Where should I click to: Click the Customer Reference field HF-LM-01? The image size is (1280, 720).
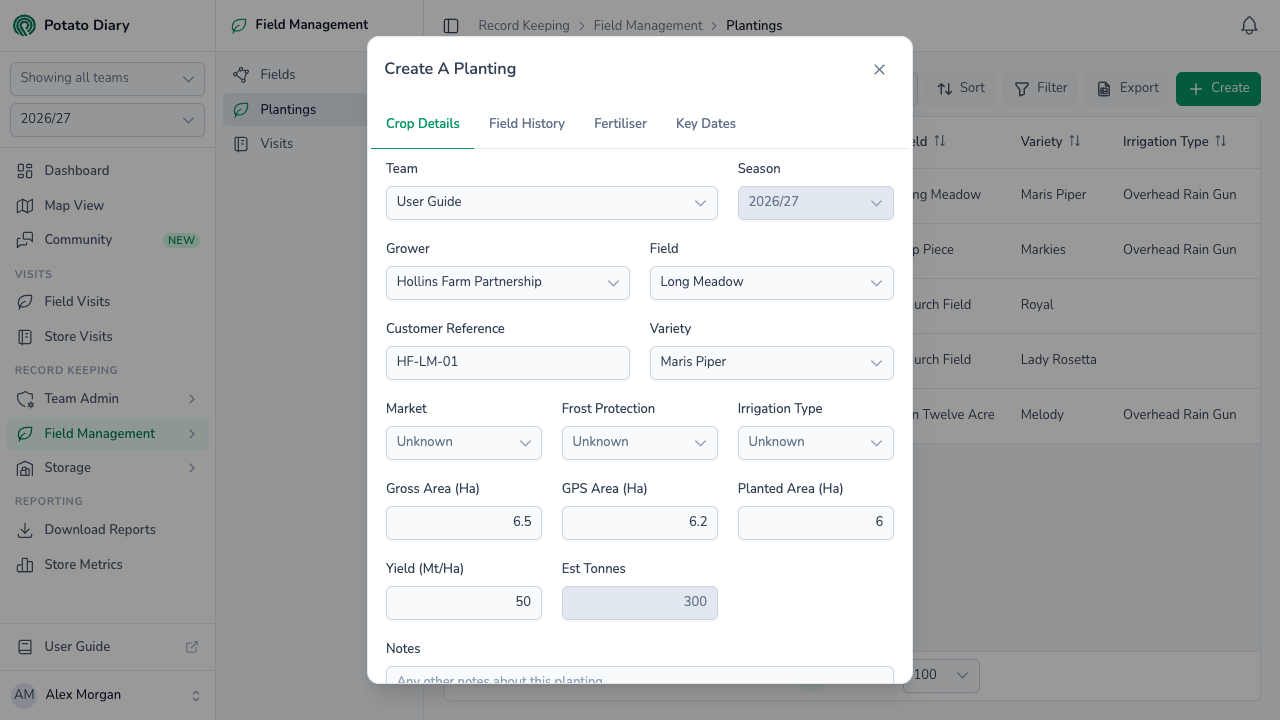click(x=508, y=363)
